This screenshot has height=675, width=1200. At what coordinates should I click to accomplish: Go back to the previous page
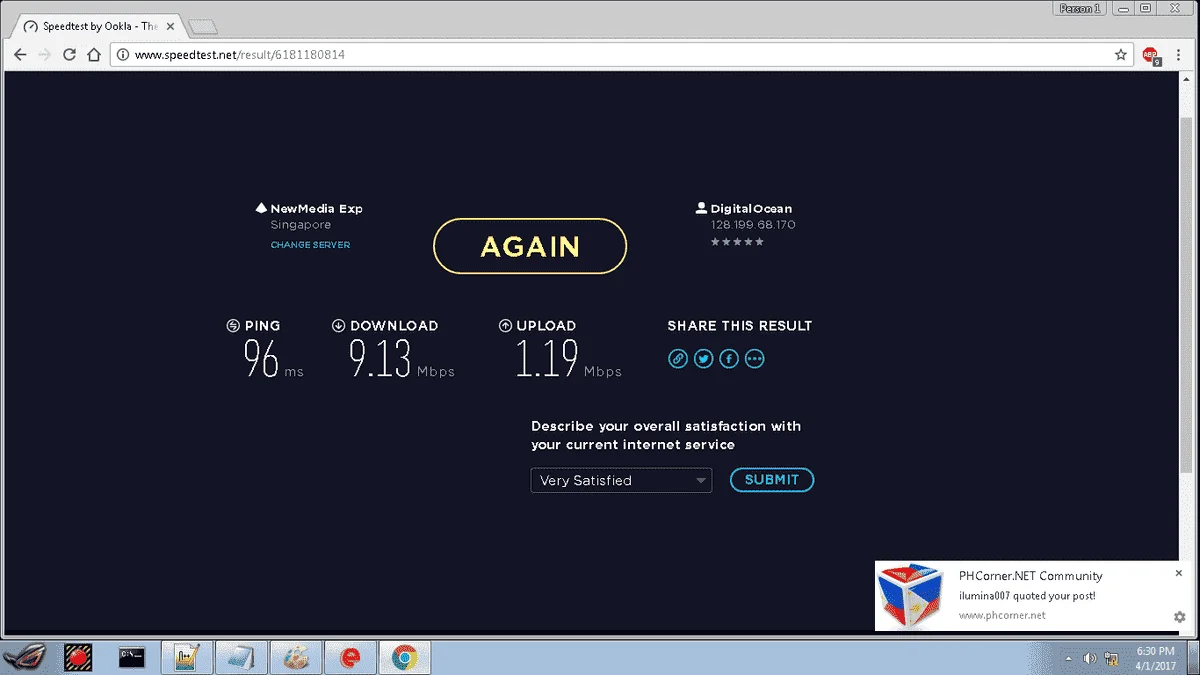coord(20,55)
